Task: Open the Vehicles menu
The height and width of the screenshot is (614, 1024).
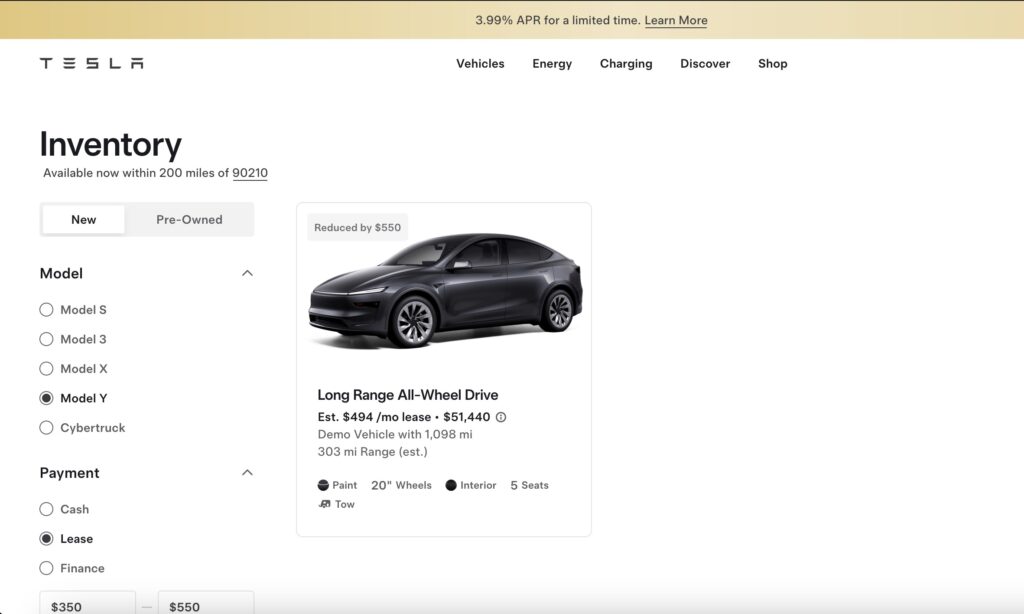Action: (x=480, y=63)
